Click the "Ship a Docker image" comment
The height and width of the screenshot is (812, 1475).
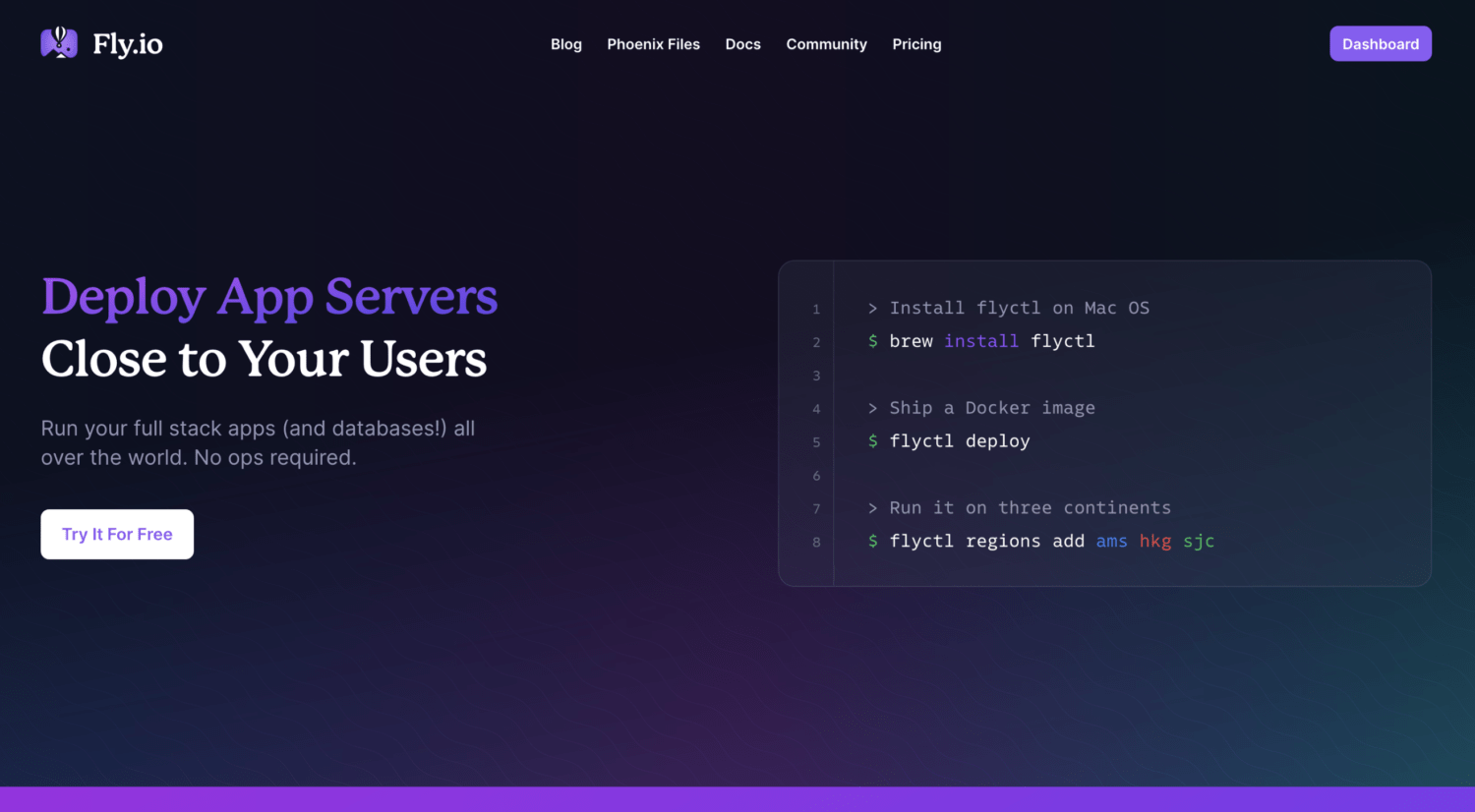click(991, 408)
